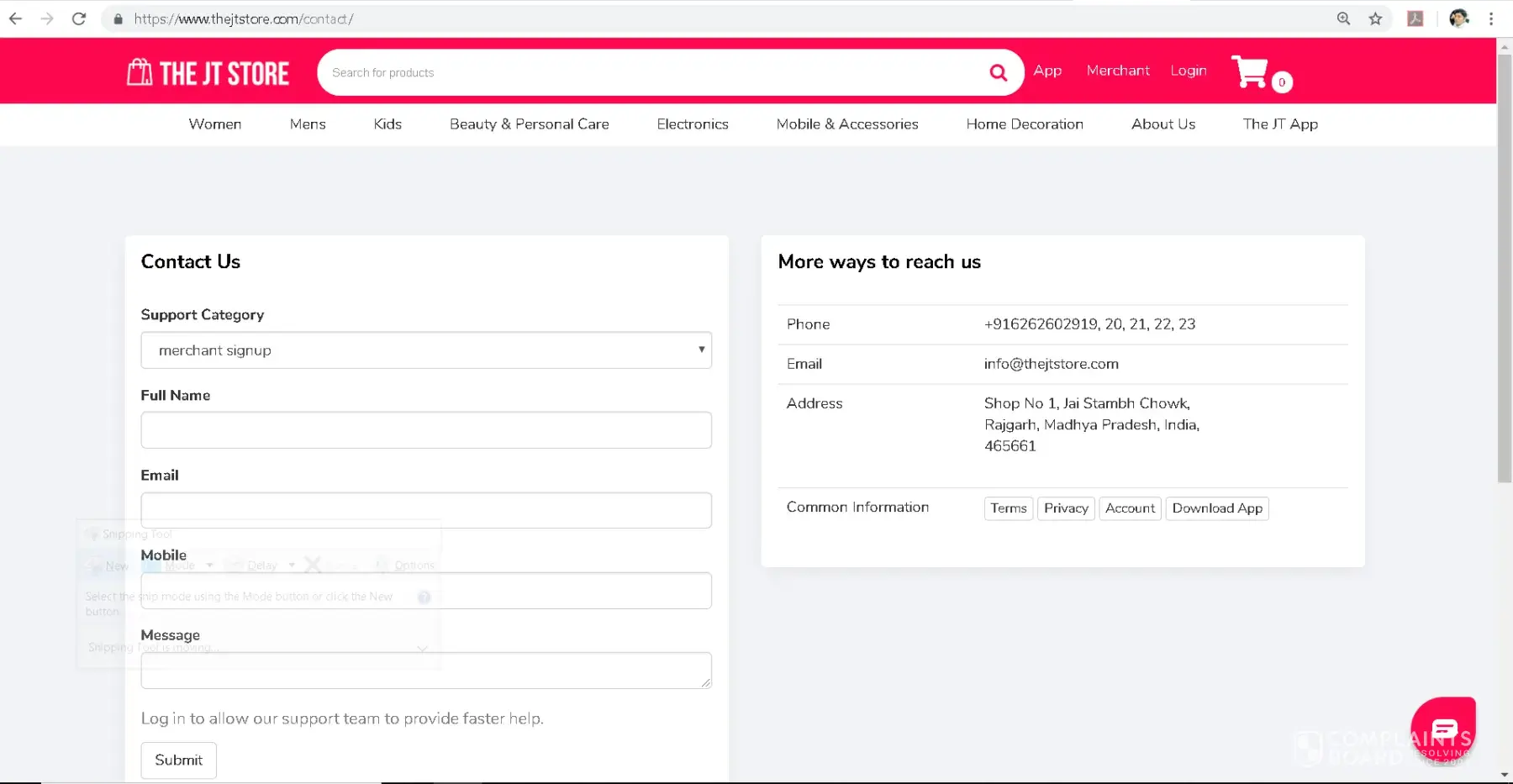1513x784 pixels.
Task: Click the browser profile avatar
Action: pos(1458,18)
